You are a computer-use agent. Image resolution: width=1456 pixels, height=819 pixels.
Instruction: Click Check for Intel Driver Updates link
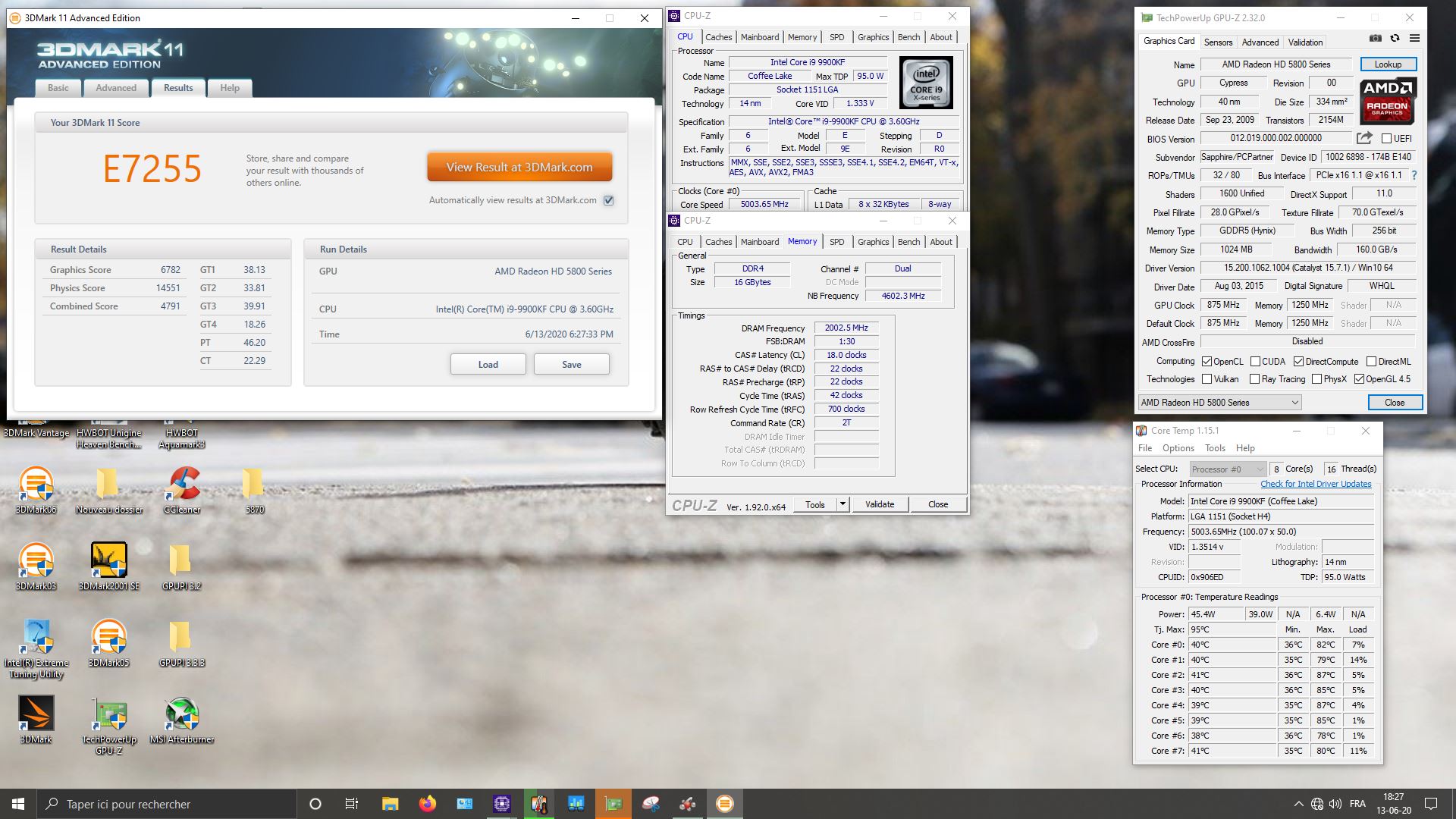(1316, 484)
